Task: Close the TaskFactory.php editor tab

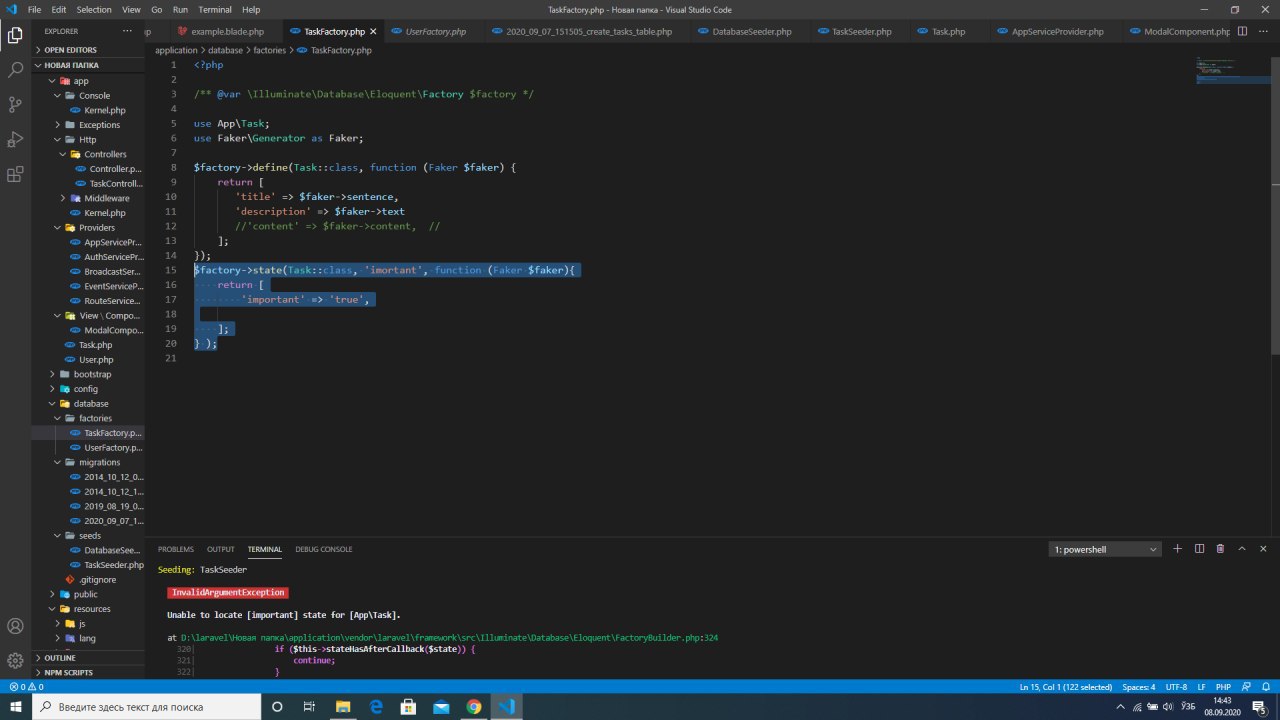Action: 374,32
